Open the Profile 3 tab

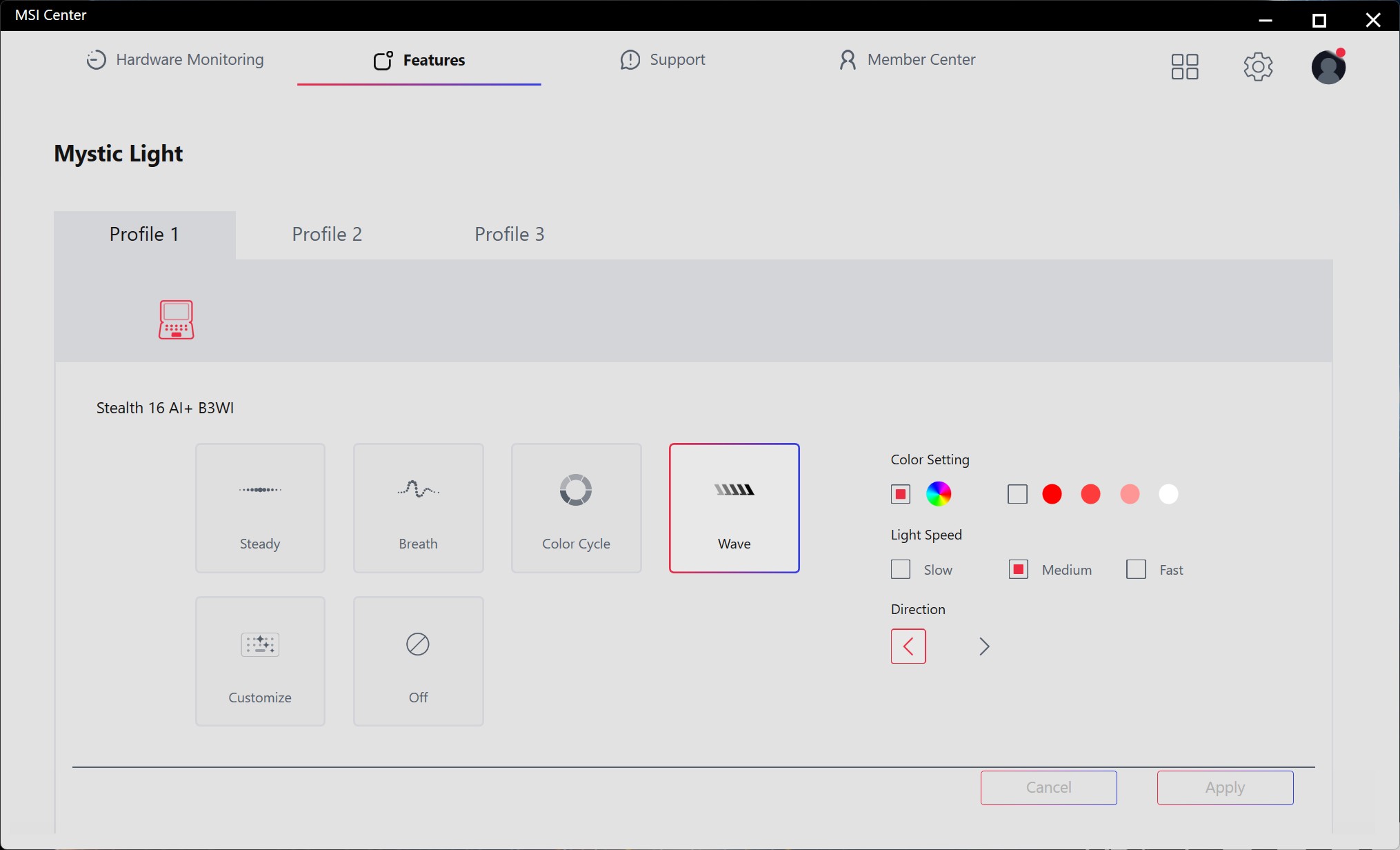pyautogui.click(x=510, y=235)
